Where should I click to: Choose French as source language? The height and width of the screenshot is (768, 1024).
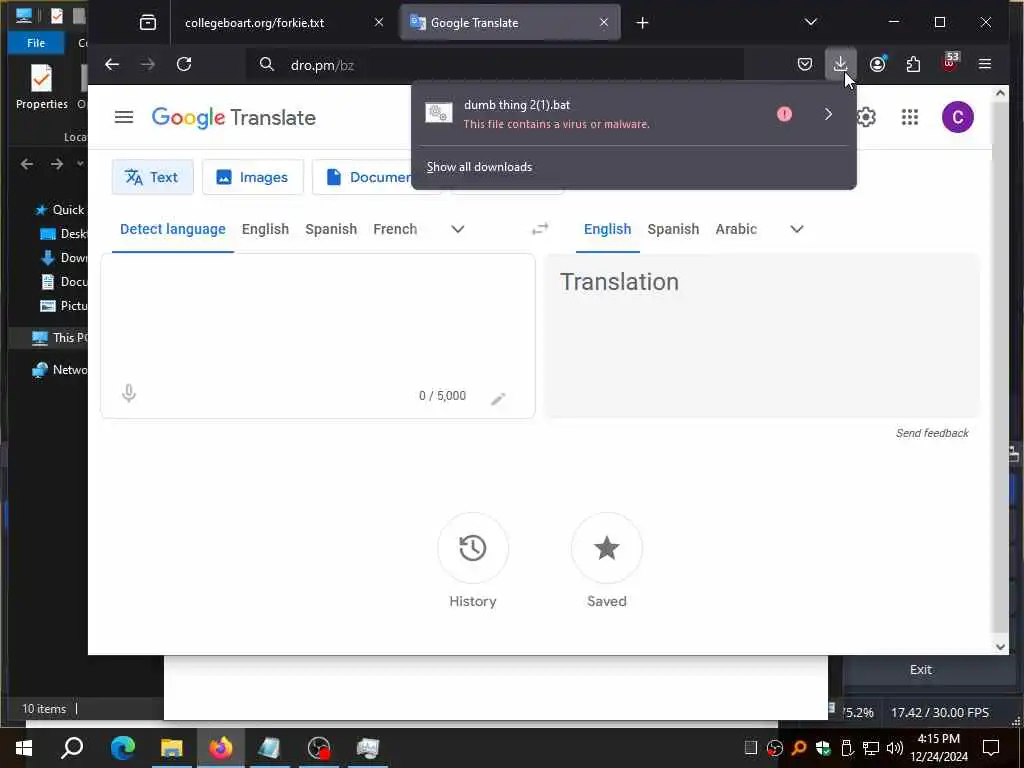395,229
